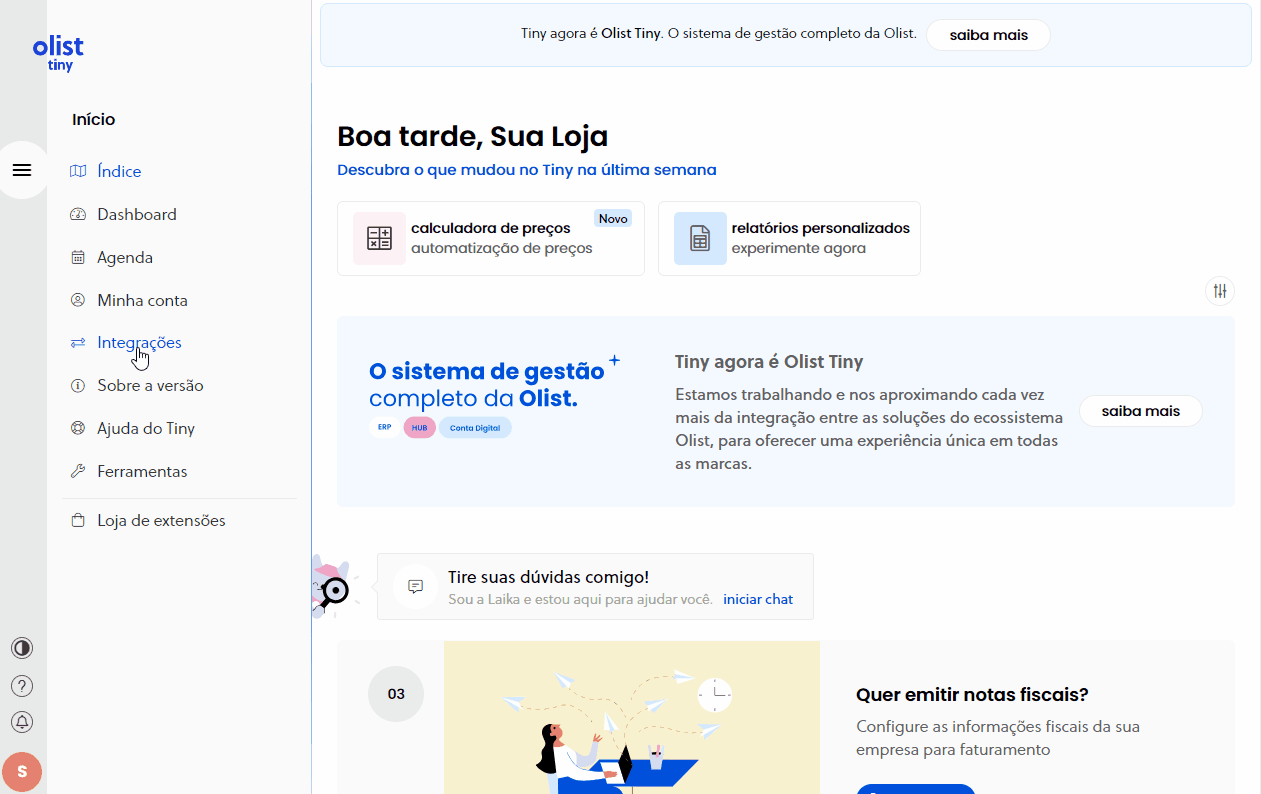Click the step 03 circle indicator

point(396,694)
